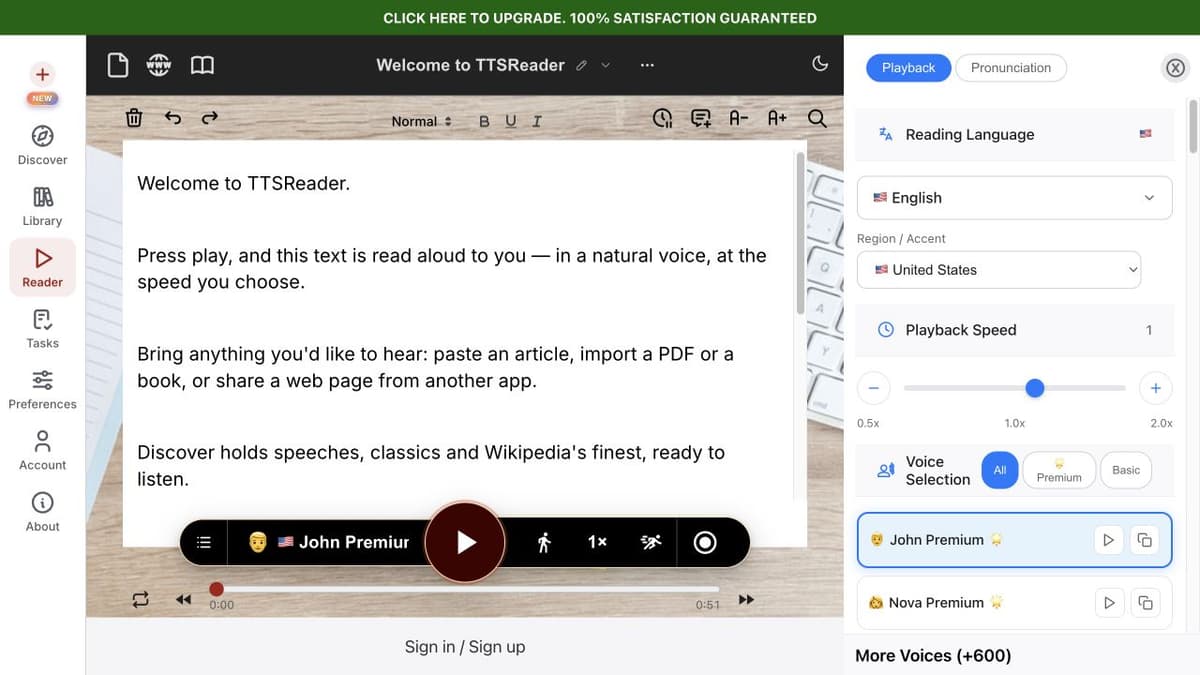
Task: Click the running faster speed icon
Action: pyautogui.click(x=650, y=542)
